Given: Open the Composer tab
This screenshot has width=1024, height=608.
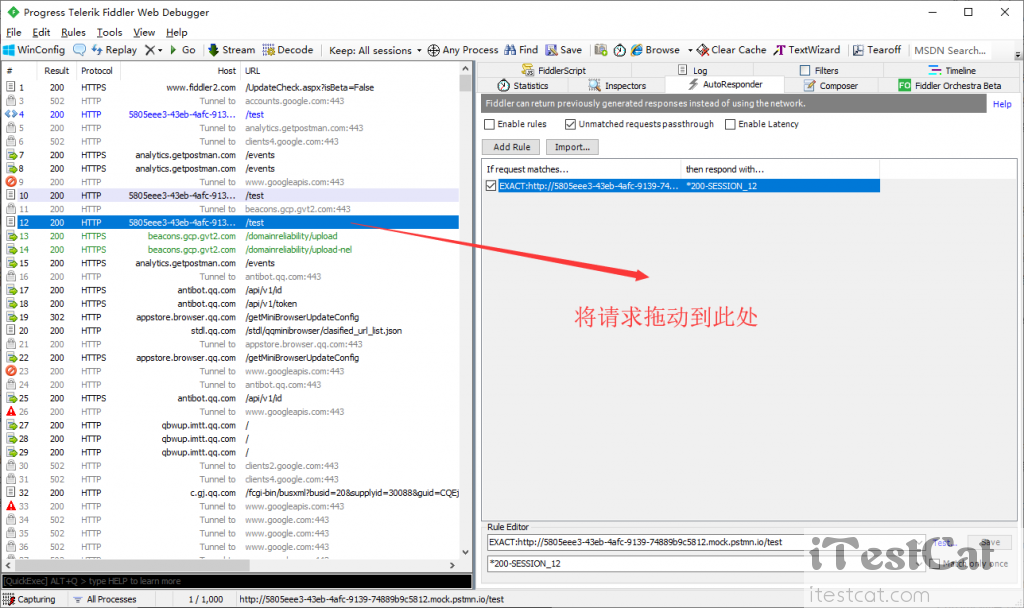Looking at the screenshot, I should [831, 86].
